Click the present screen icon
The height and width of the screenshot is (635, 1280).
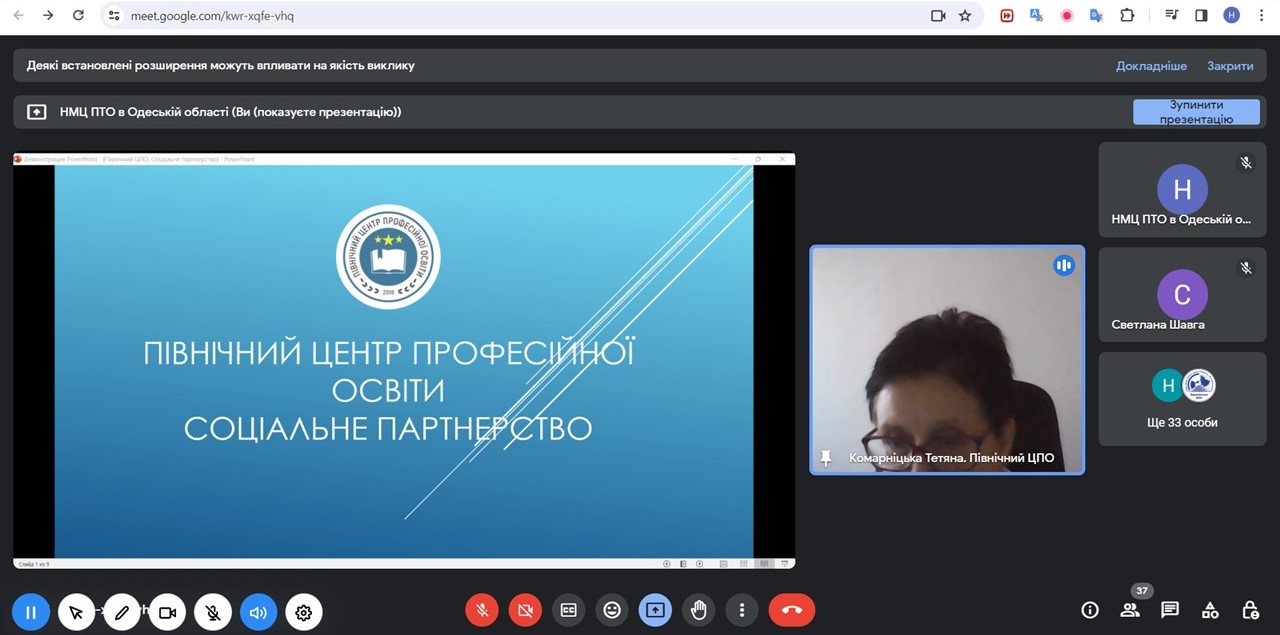655,610
